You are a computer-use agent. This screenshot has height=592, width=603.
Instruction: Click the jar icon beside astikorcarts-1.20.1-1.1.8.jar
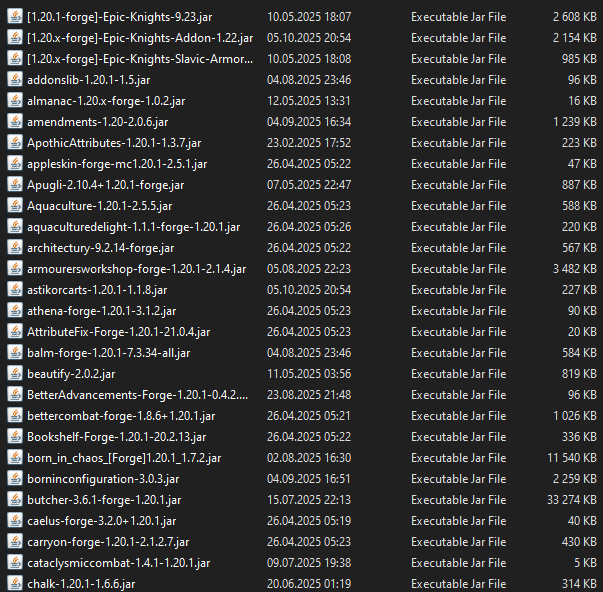(15, 290)
